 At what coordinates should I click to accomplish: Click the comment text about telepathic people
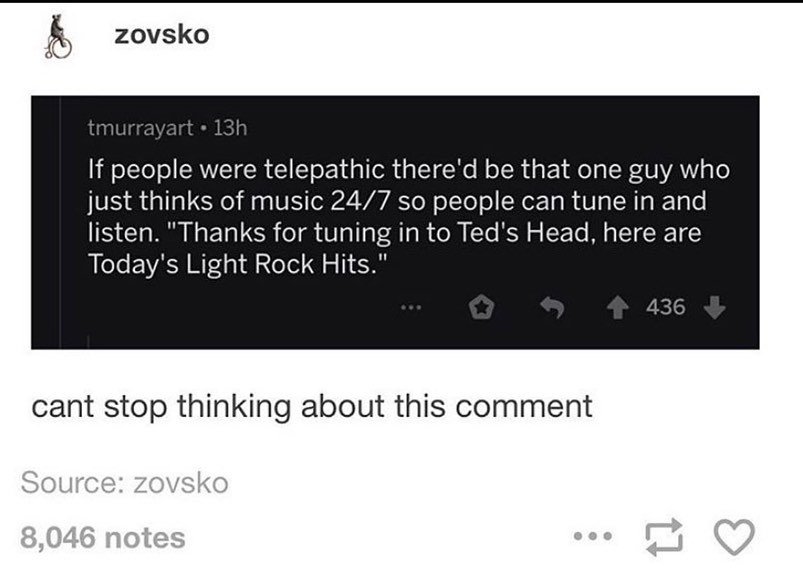[400, 212]
